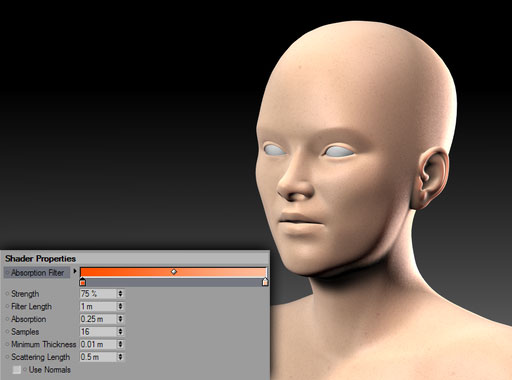512x380 pixels.
Task: Select the orange left gradient knot
Action: [x=83, y=282]
